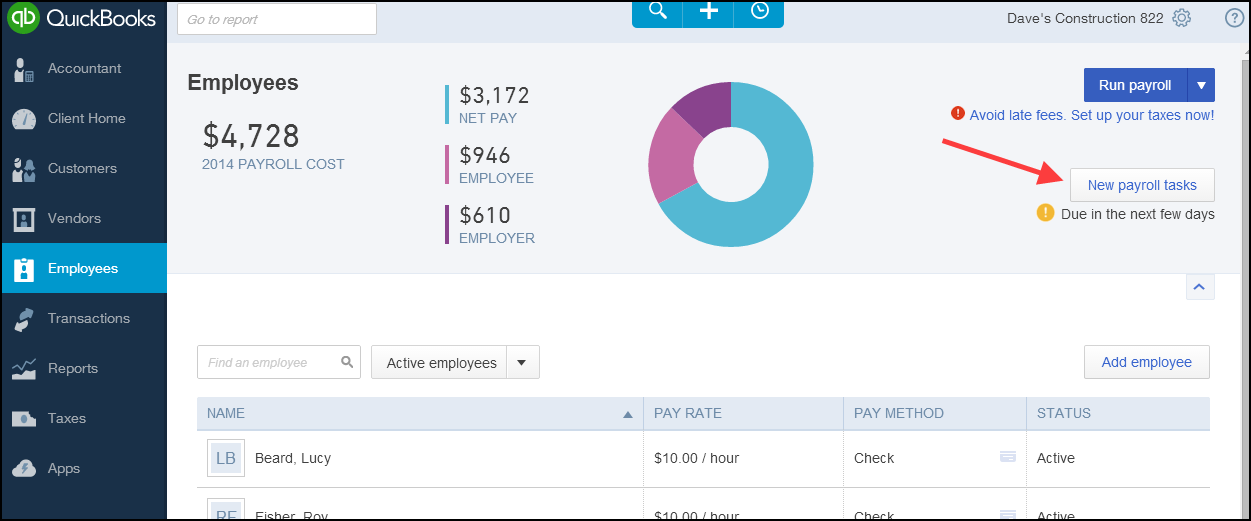This screenshot has width=1251, height=521.
Task: Click the Reports chart icon
Action: (x=24, y=369)
